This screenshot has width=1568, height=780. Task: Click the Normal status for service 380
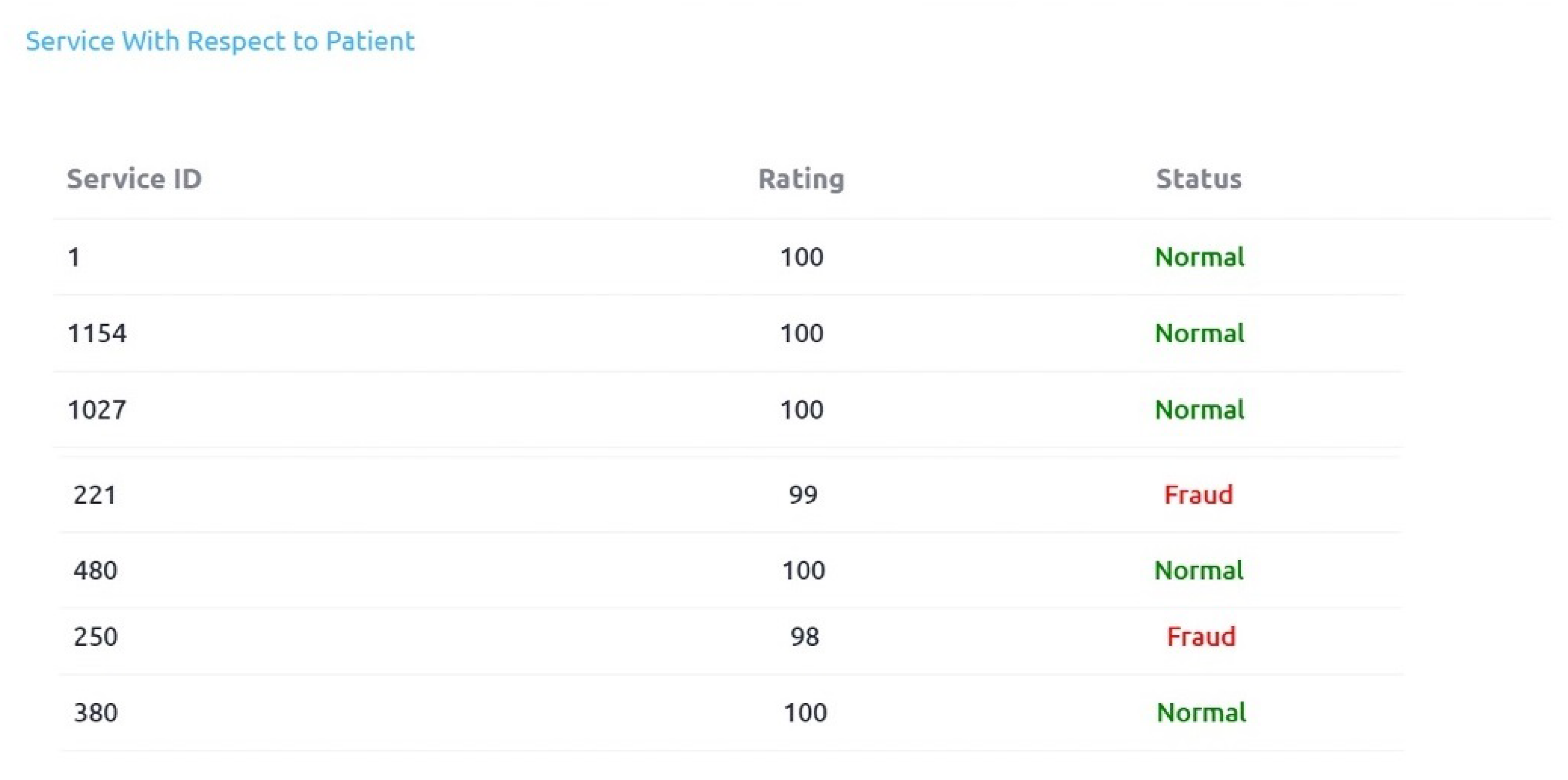pyautogui.click(x=1201, y=713)
